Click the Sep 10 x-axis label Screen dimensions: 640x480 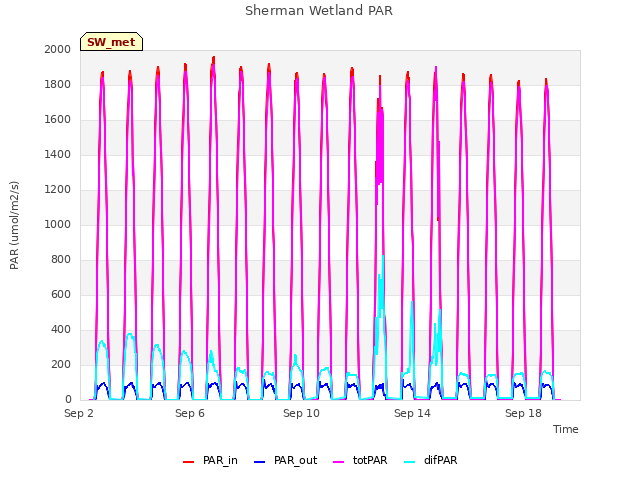(301, 413)
